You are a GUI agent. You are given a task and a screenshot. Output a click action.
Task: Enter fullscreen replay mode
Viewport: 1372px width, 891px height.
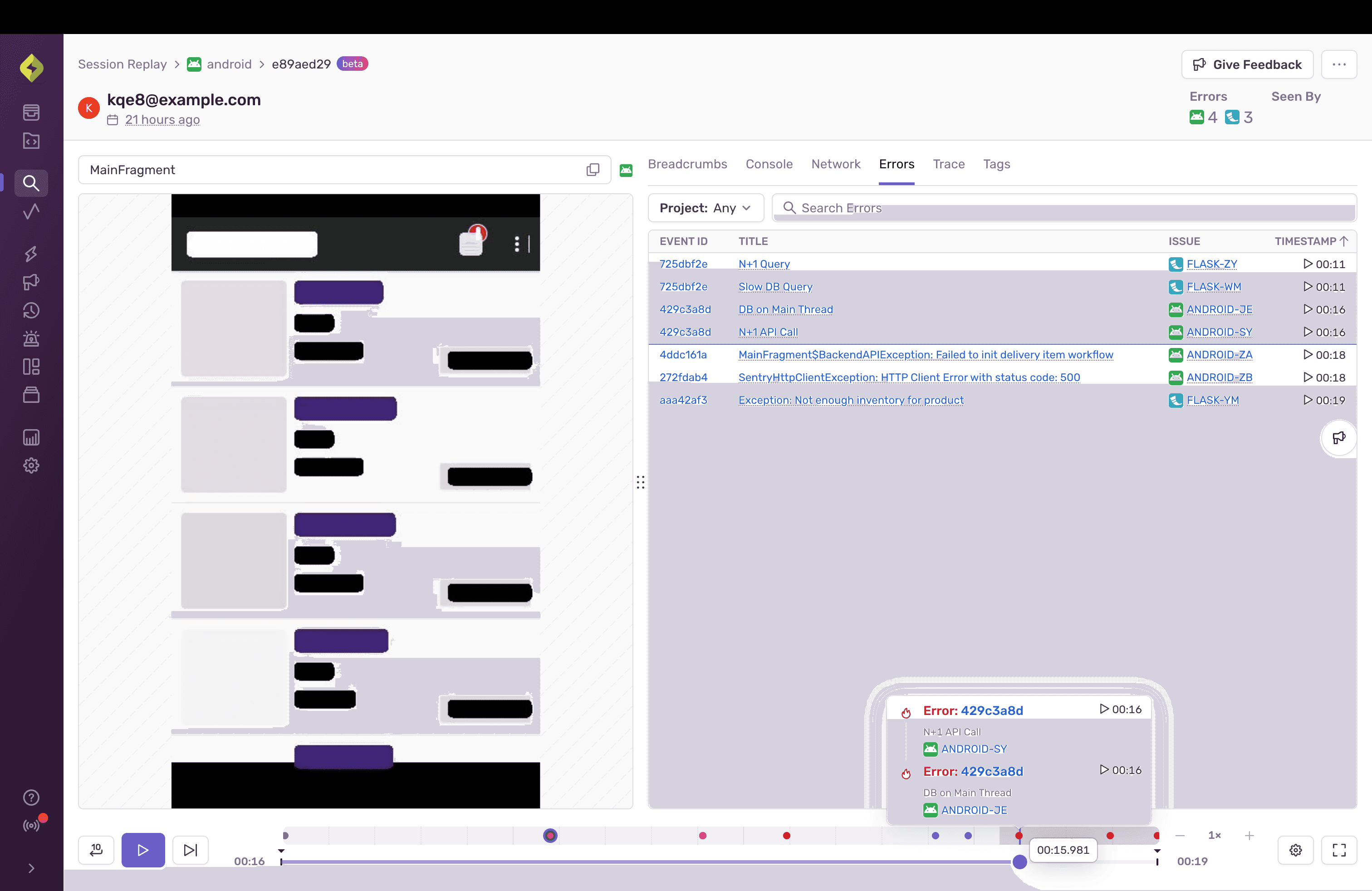click(x=1339, y=850)
